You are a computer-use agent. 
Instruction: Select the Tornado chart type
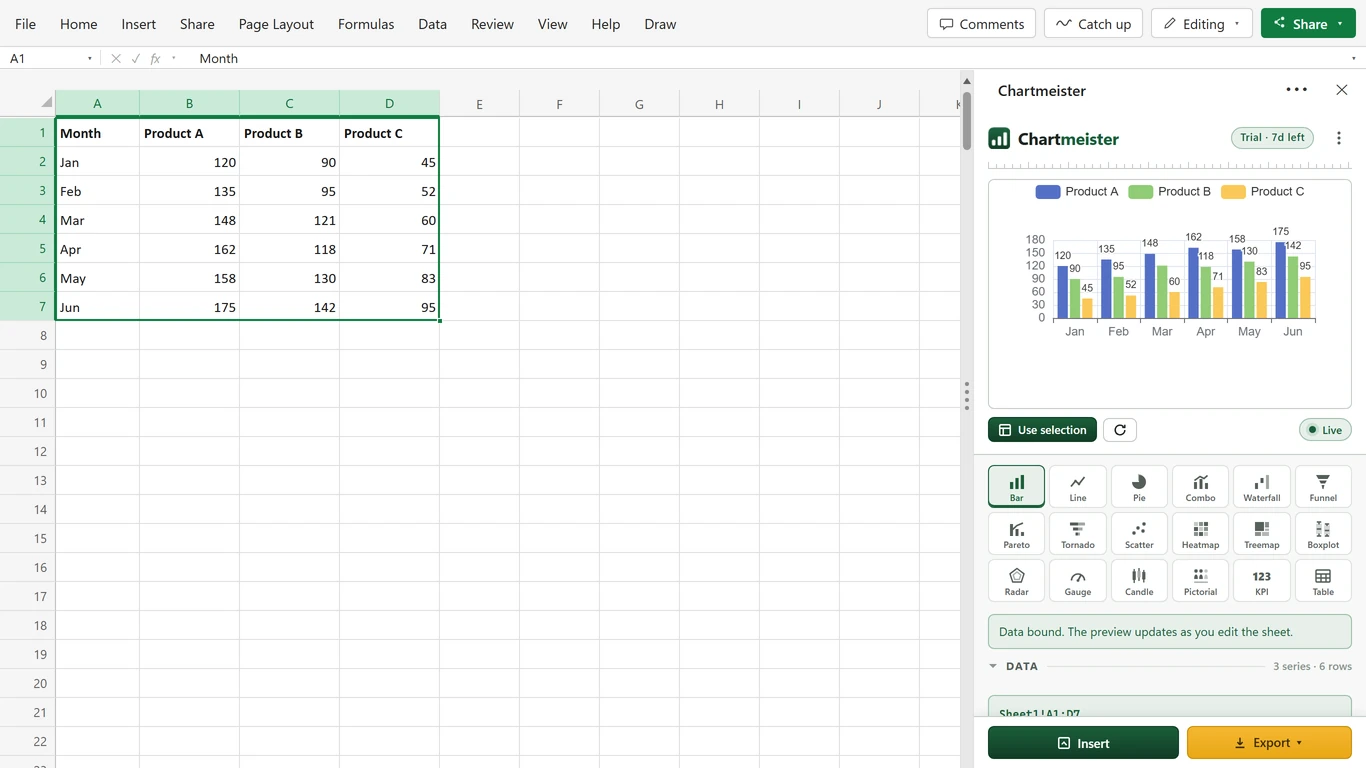coord(1078,534)
